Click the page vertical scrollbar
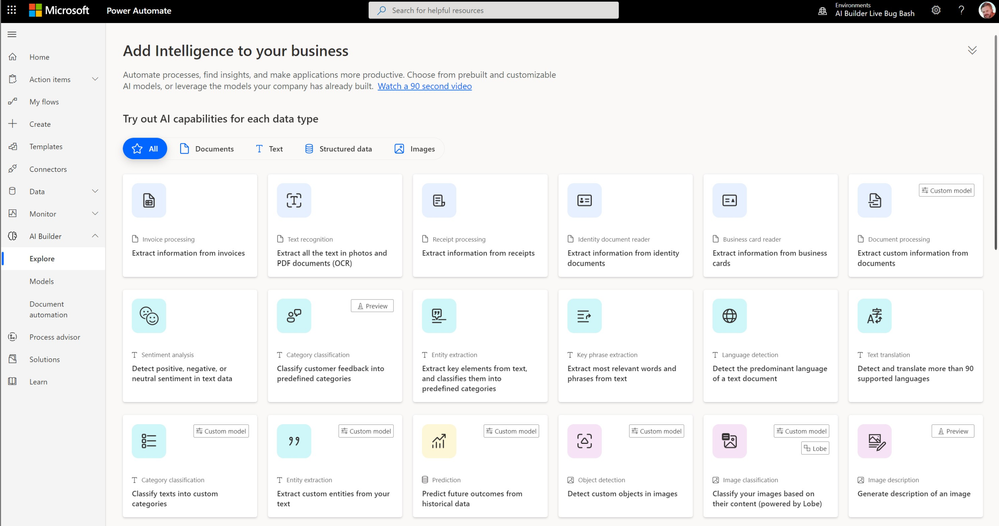 [x=995, y=140]
